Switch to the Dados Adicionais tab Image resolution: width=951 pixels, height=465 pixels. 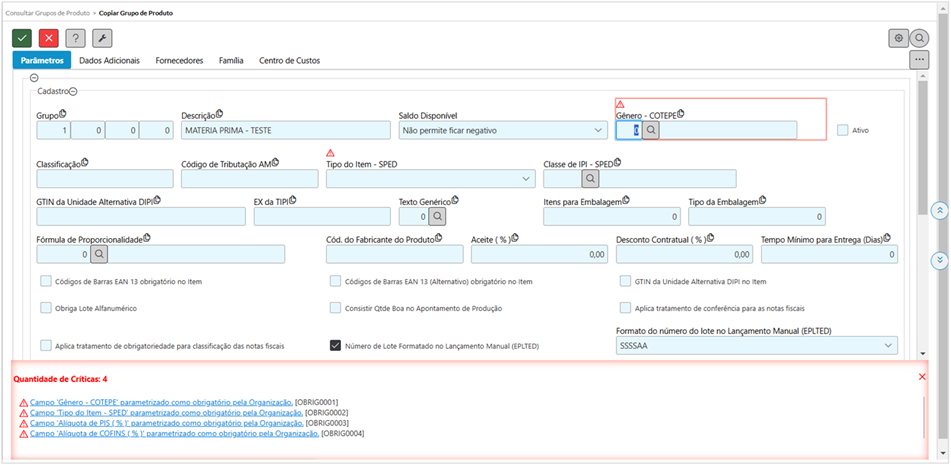109,61
